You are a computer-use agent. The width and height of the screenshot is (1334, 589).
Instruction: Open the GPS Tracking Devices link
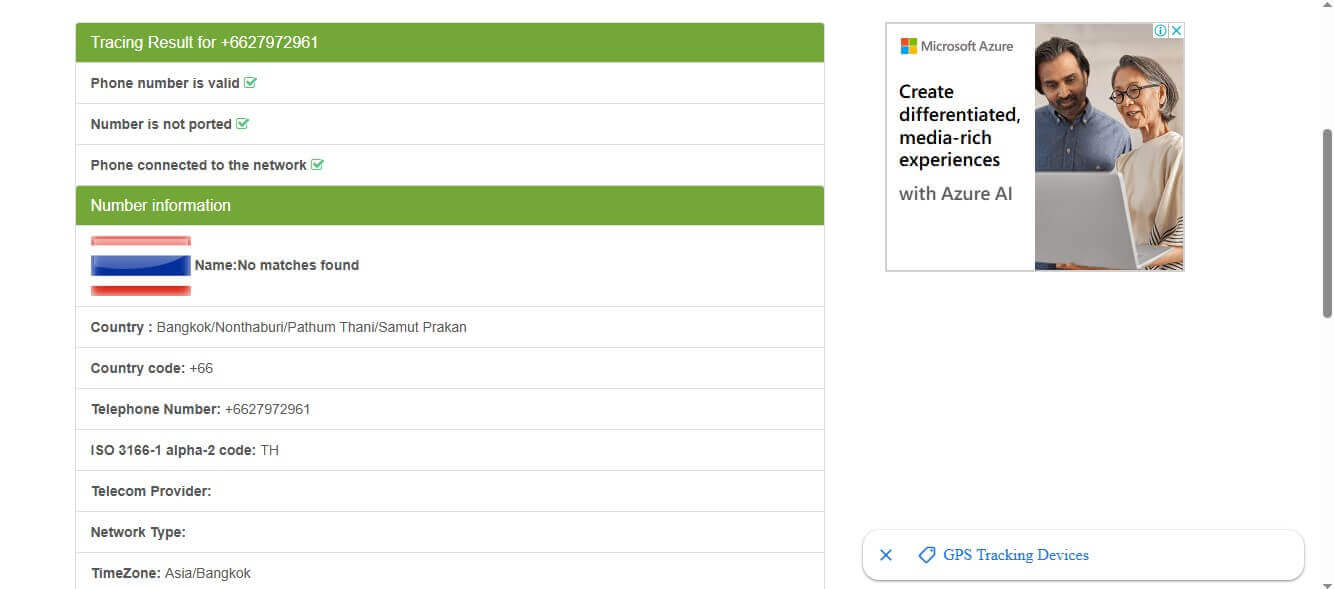[1016, 555]
